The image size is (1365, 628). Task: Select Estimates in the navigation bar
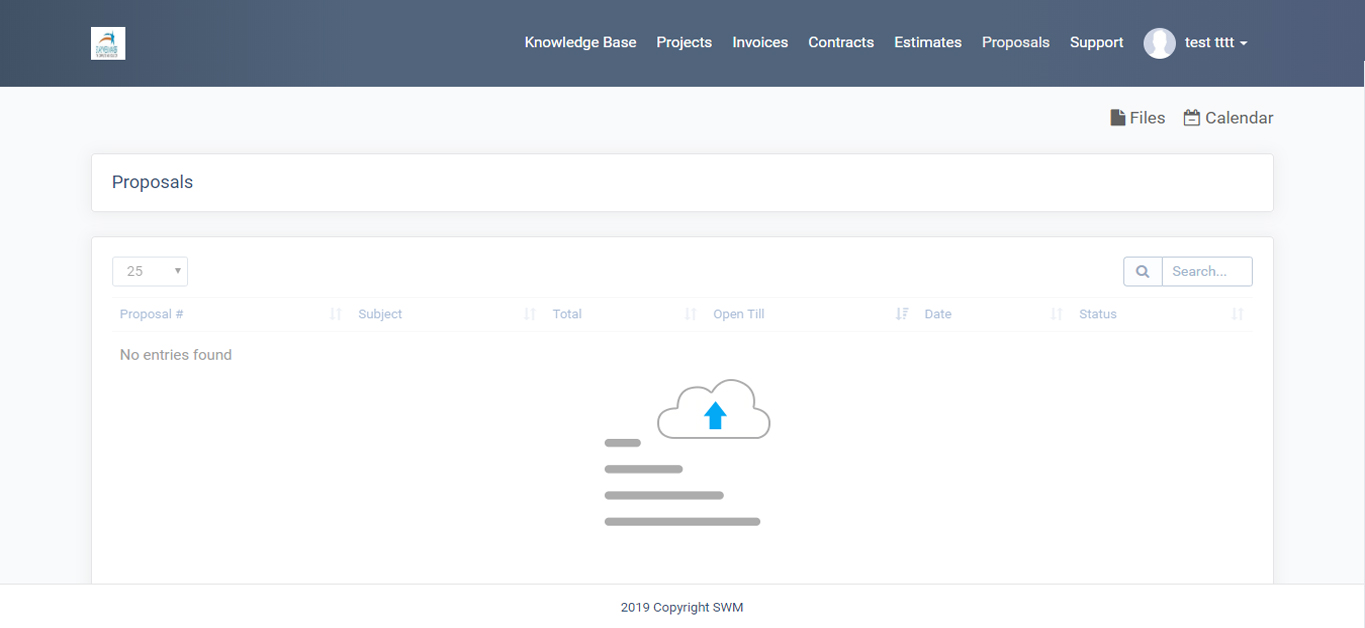tap(928, 43)
